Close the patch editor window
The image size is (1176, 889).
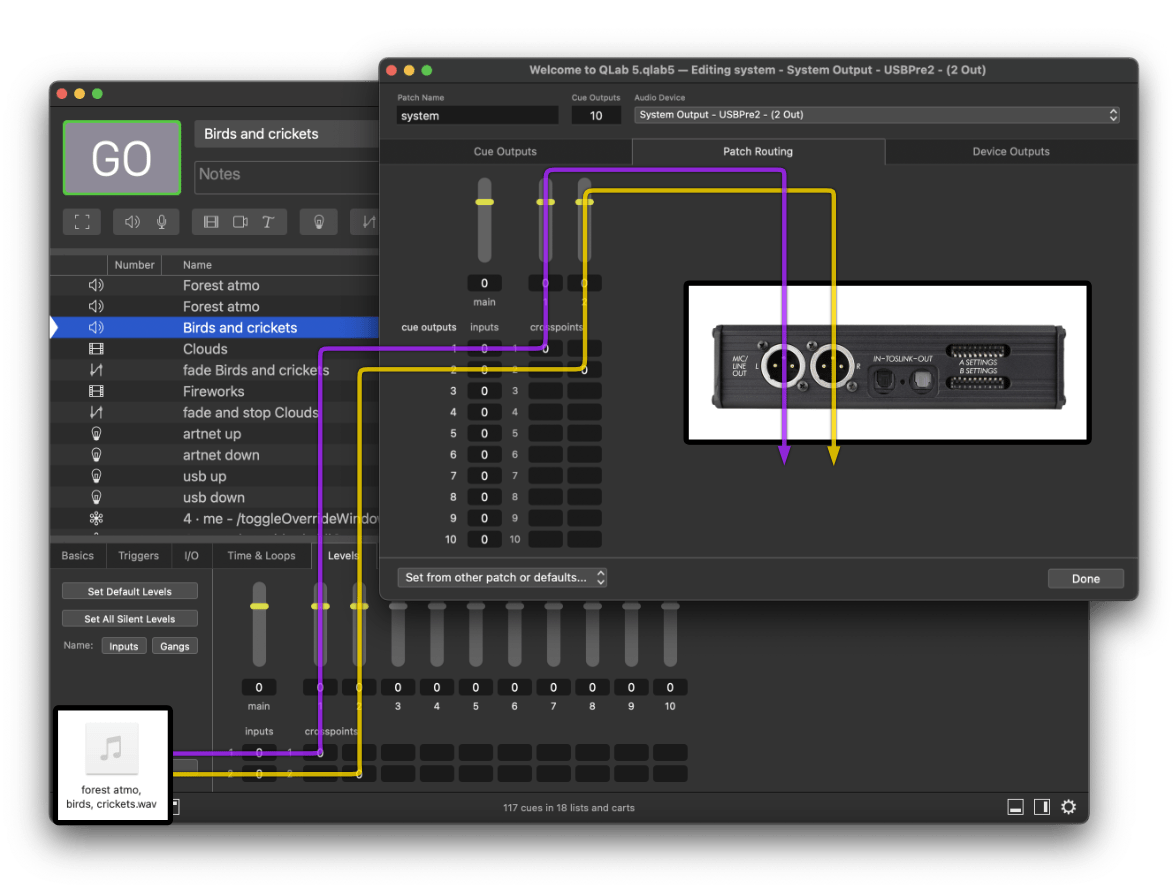(x=392, y=71)
